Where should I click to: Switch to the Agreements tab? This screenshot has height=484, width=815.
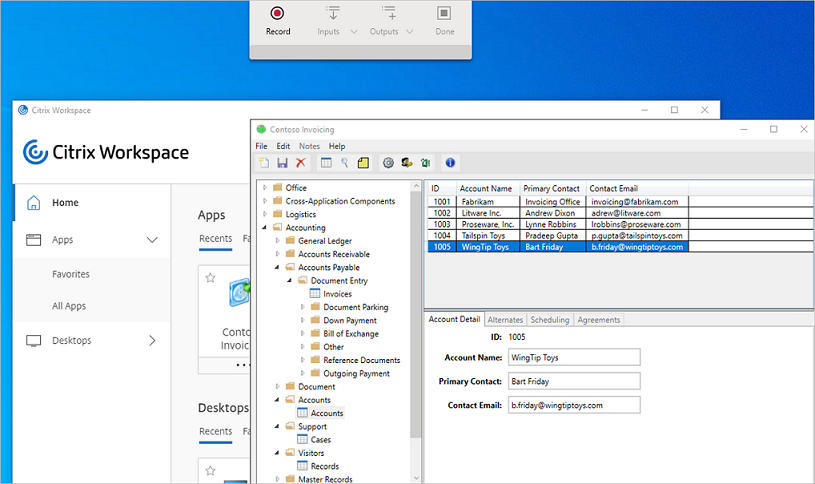click(599, 320)
